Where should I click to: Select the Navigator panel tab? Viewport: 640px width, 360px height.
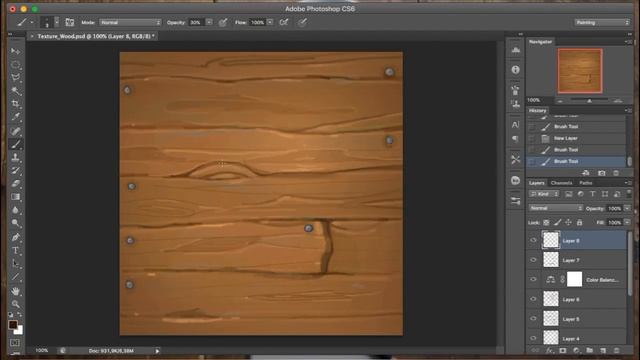540,42
